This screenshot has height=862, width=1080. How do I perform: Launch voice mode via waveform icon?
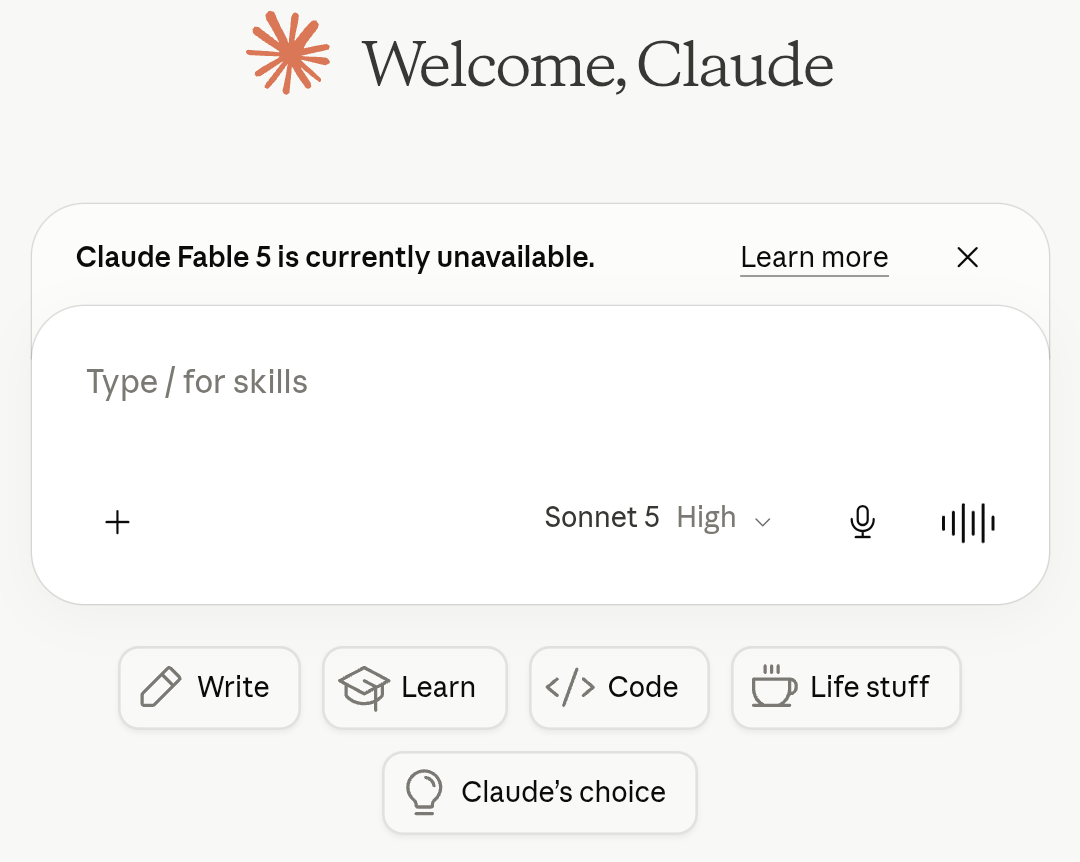click(968, 523)
